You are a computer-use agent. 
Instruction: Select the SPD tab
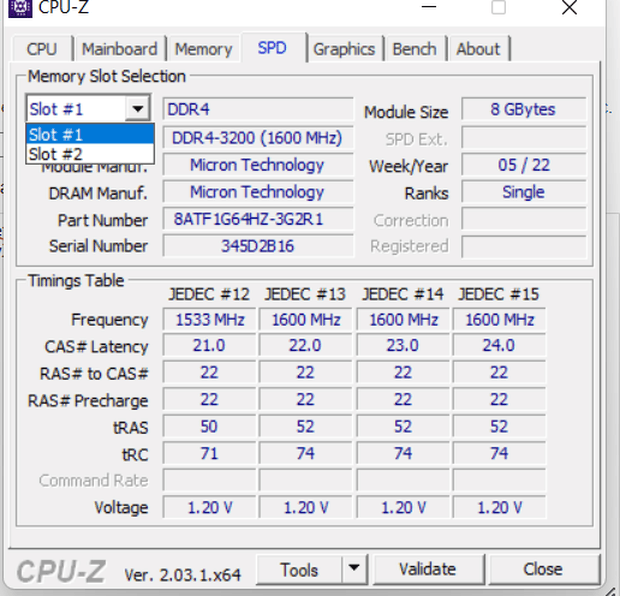point(272,47)
